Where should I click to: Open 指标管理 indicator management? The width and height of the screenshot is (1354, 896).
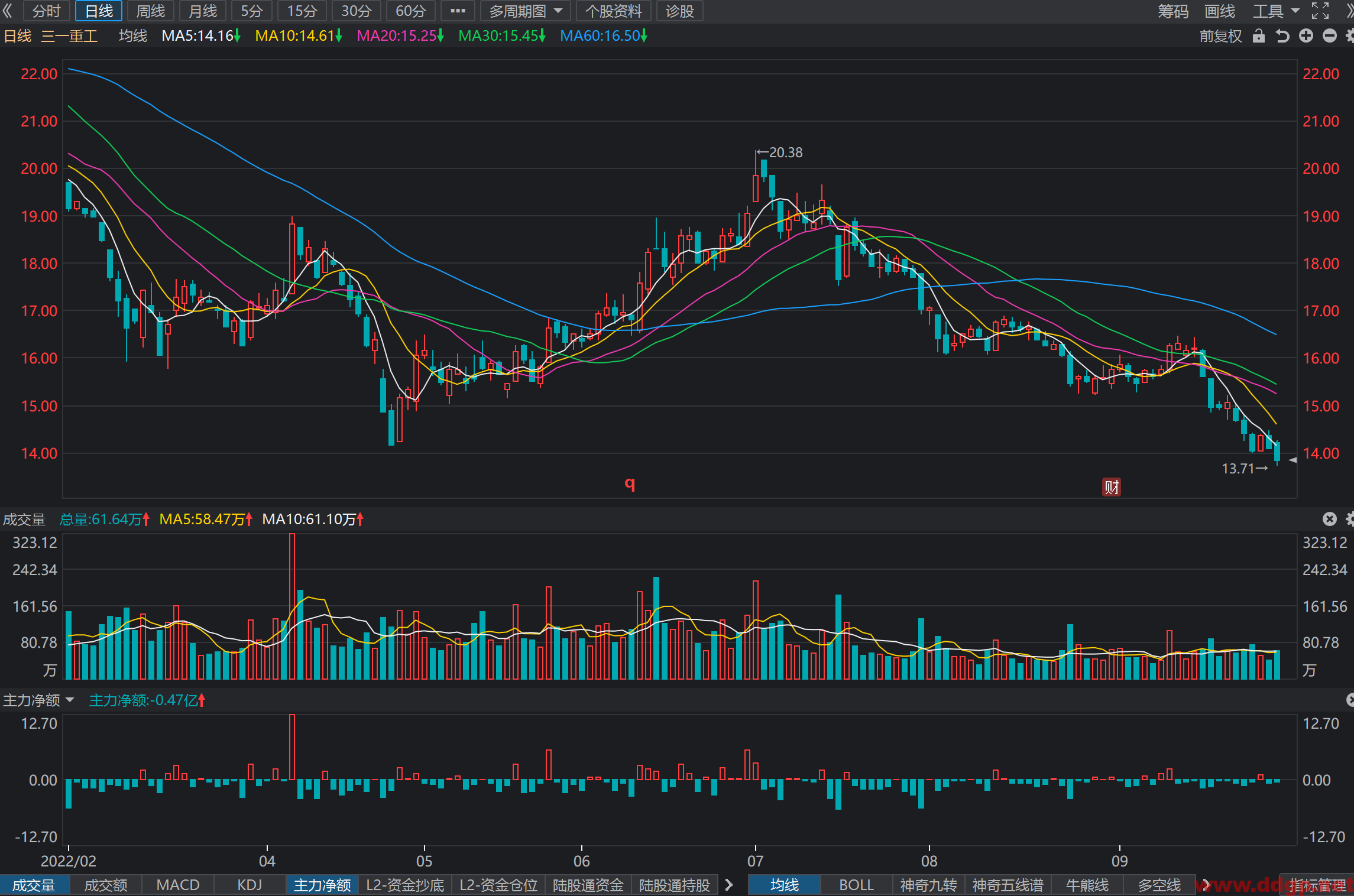coord(1317,885)
